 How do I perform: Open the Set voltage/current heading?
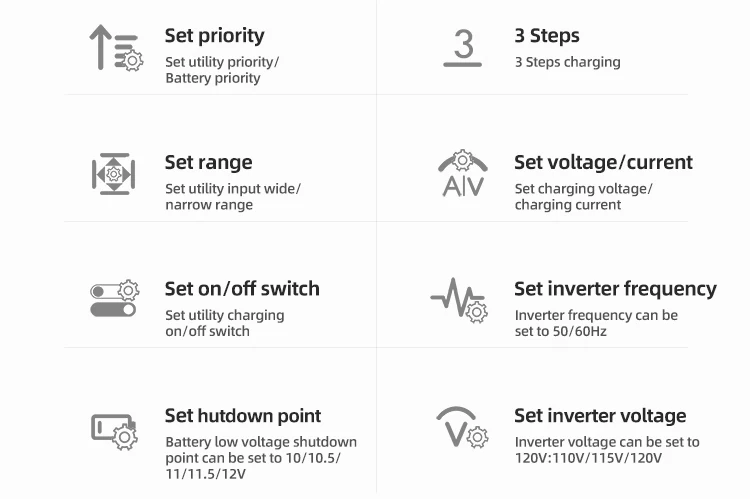pyautogui.click(x=603, y=163)
